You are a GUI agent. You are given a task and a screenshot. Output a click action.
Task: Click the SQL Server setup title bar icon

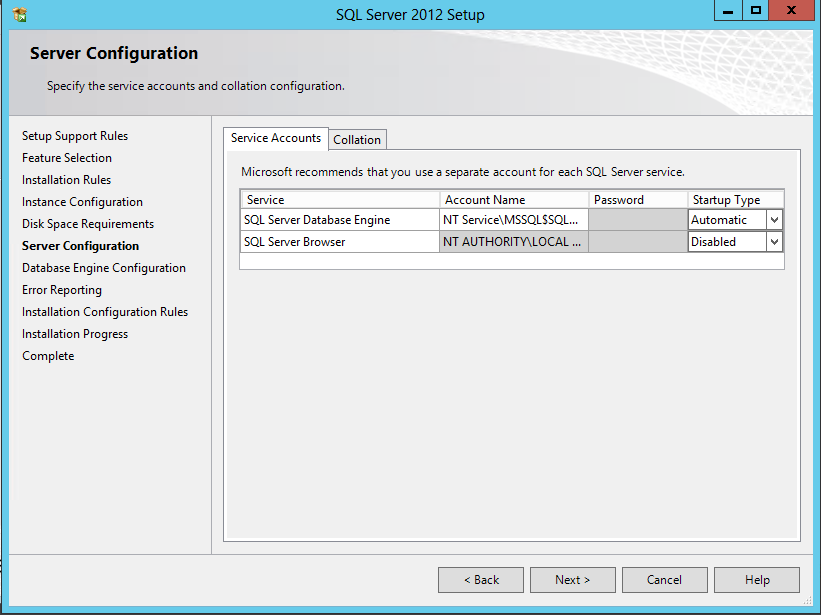point(19,15)
